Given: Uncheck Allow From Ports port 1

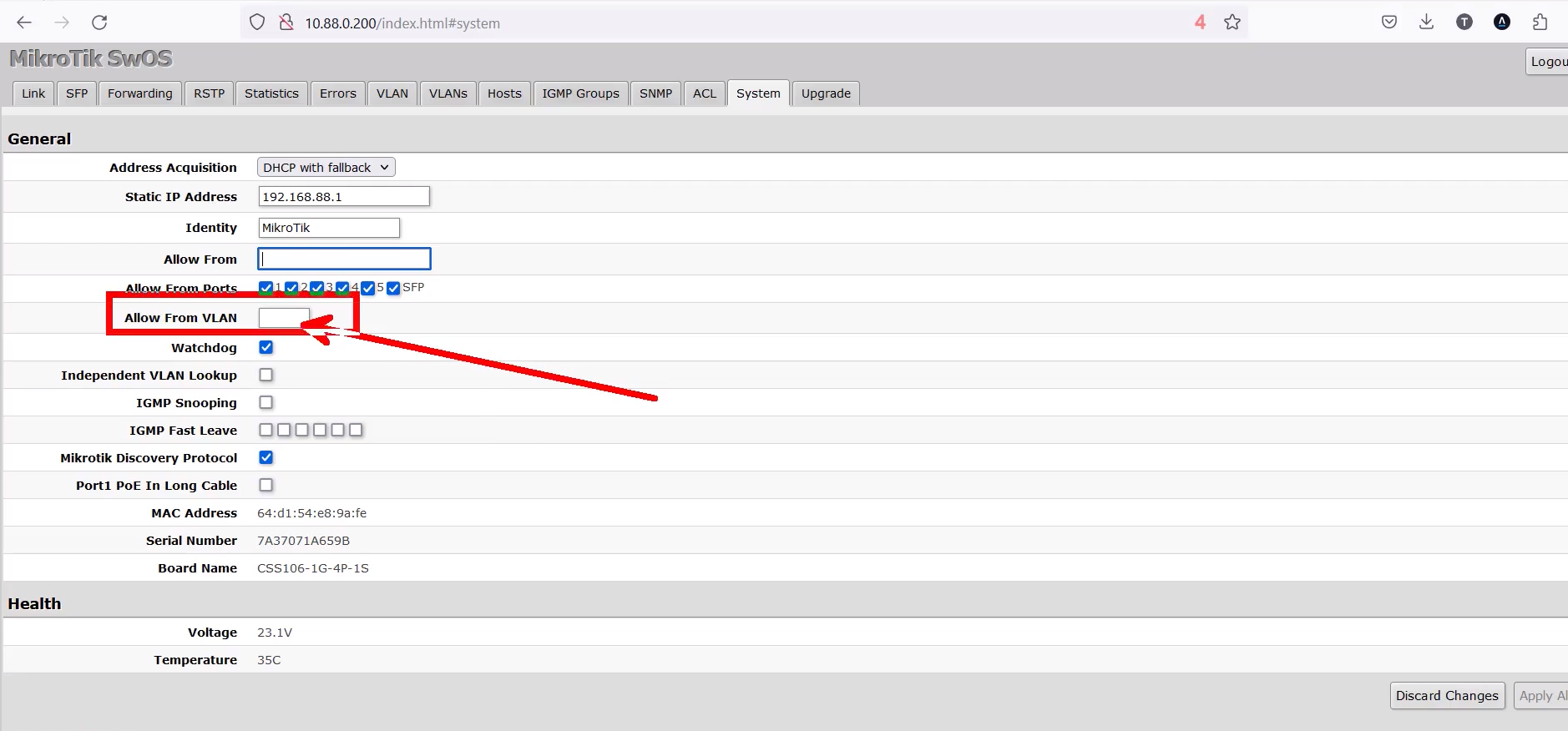Looking at the screenshot, I should (x=266, y=288).
